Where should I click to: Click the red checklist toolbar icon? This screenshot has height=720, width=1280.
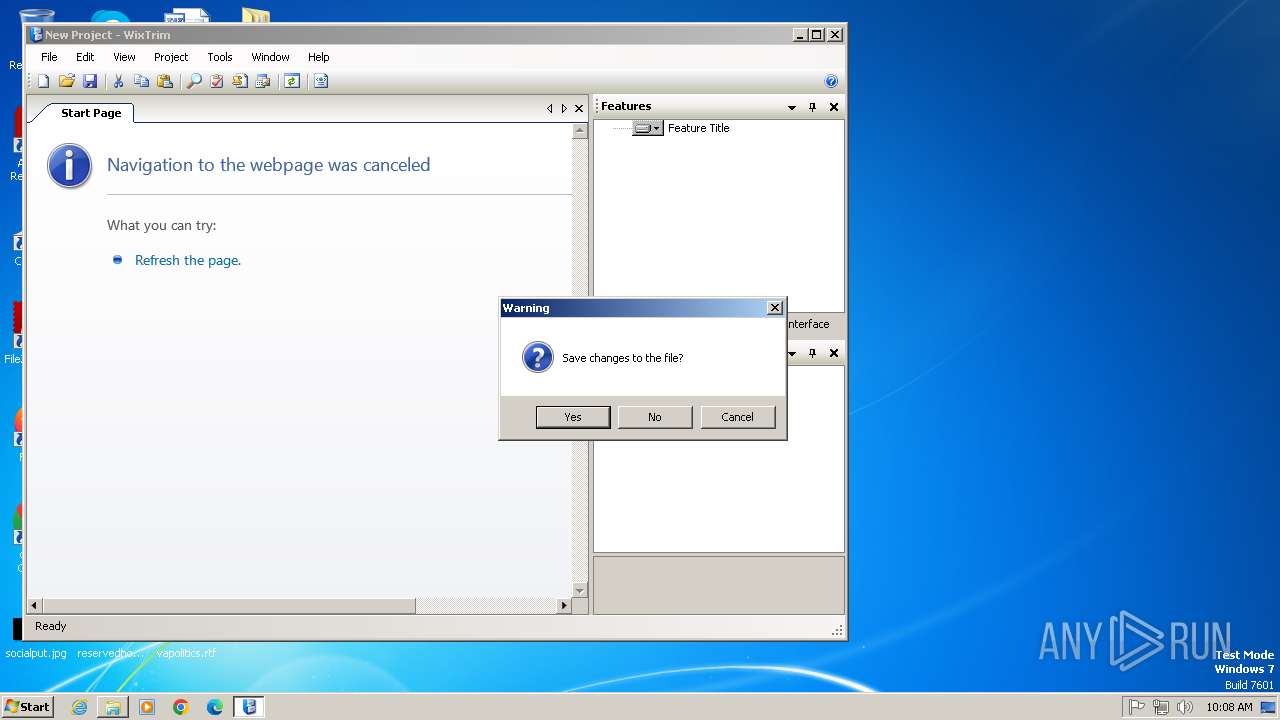[217, 81]
